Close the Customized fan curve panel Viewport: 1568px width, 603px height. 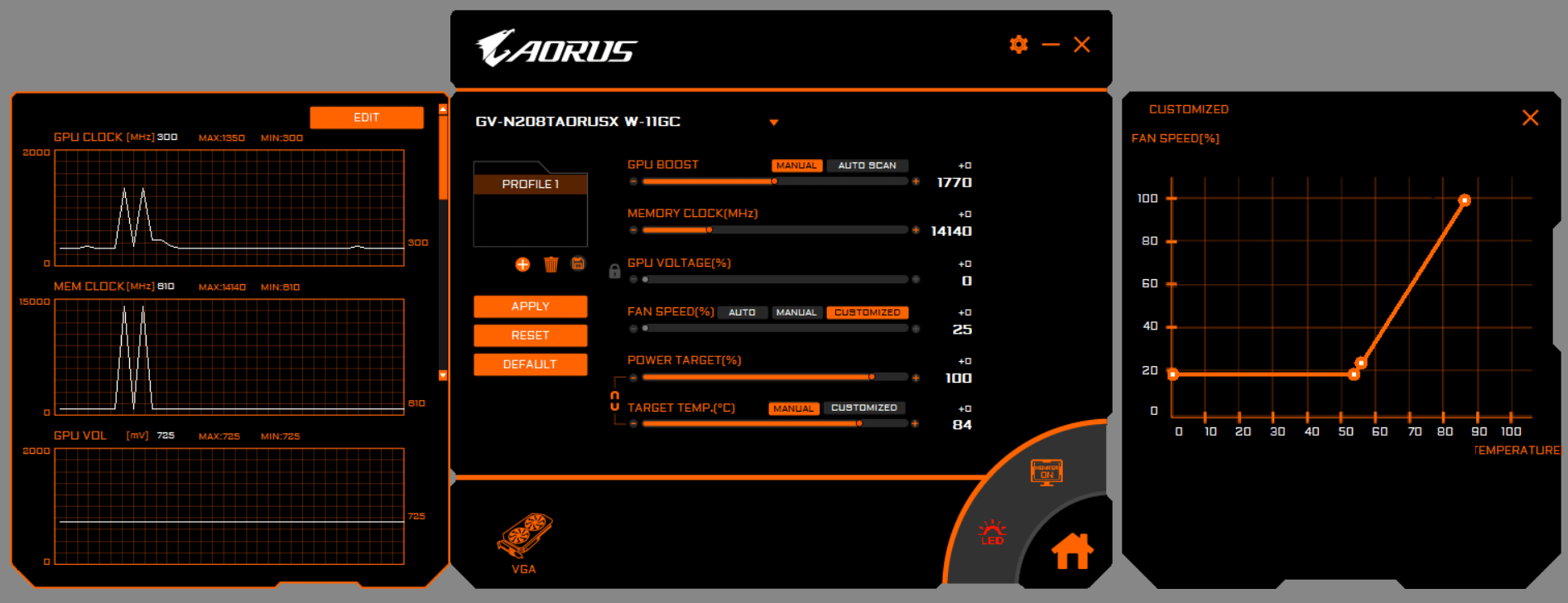1530,118
